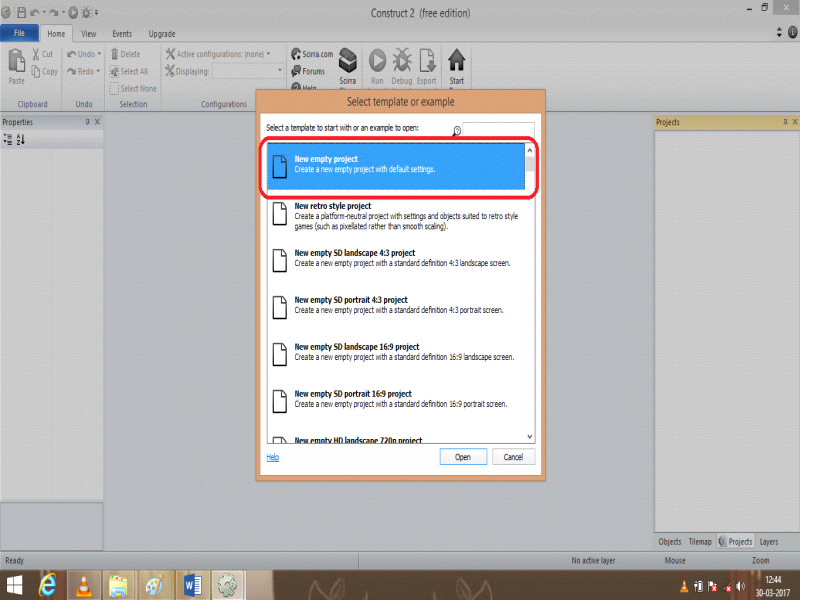Toggle auto-hide pin on the Properties panel
The image size is (819, 600).
87,121
